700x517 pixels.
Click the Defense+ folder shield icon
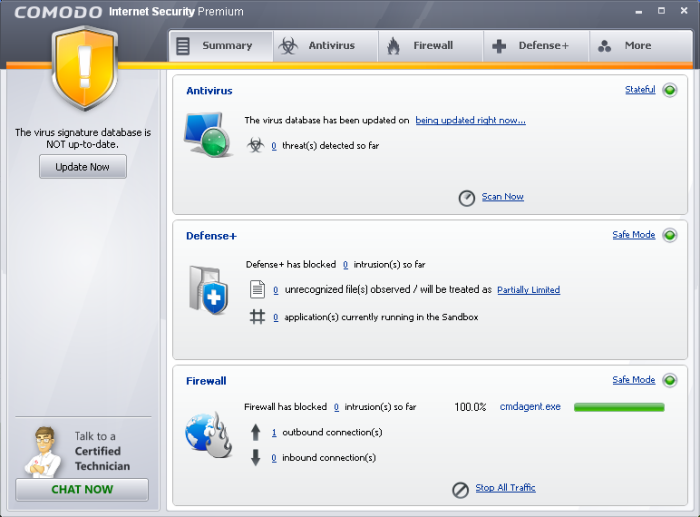(x=208, y=290)
